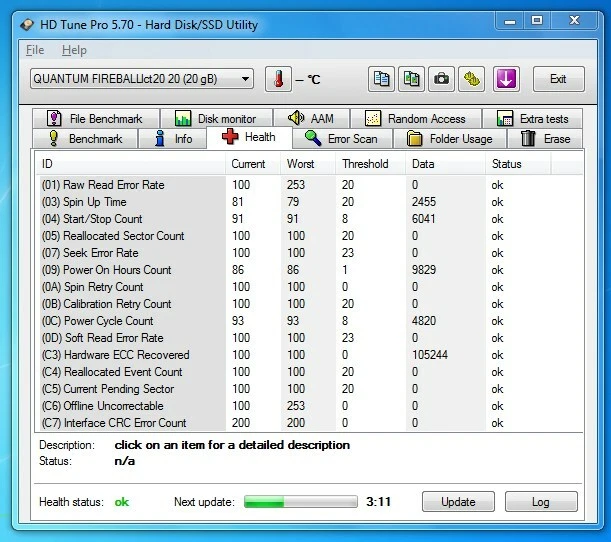Screen dimensions: 611x542
Task: Open the drive selection dropdown
Action: coord(142,79)
